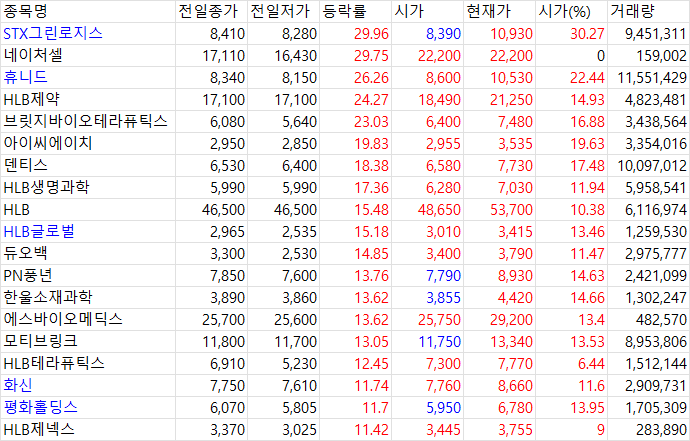Viewport: 690px width, 441px height.
Task: Click 시가 value 18,490
Action: click(439, 100)
